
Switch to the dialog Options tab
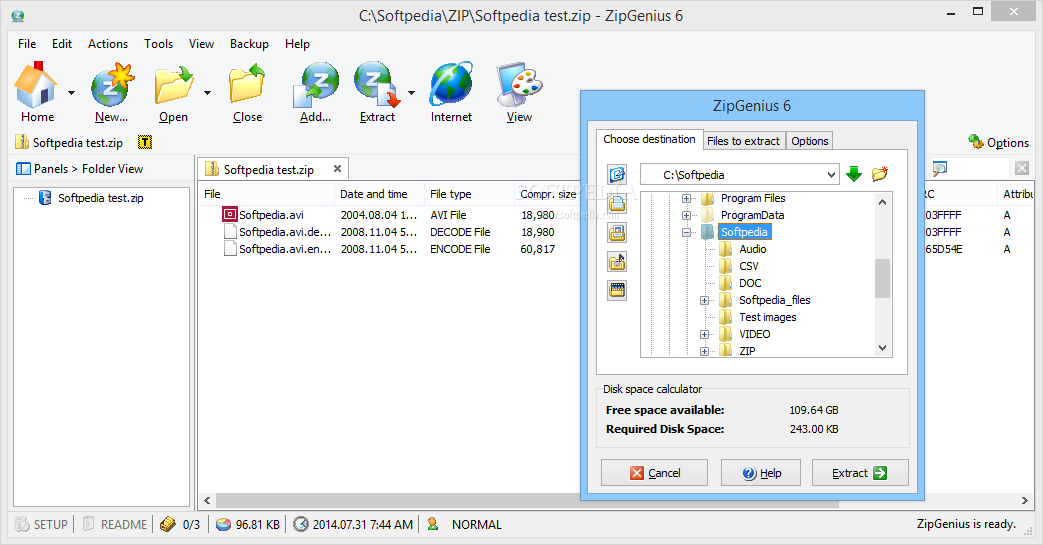810,141
